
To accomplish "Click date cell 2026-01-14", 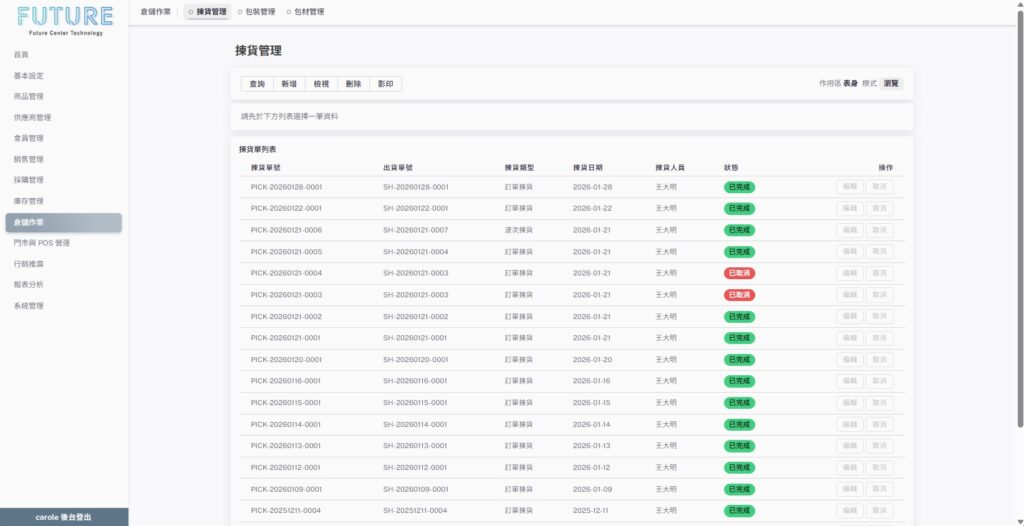I will pyautogui.click(x=592, y=425).
